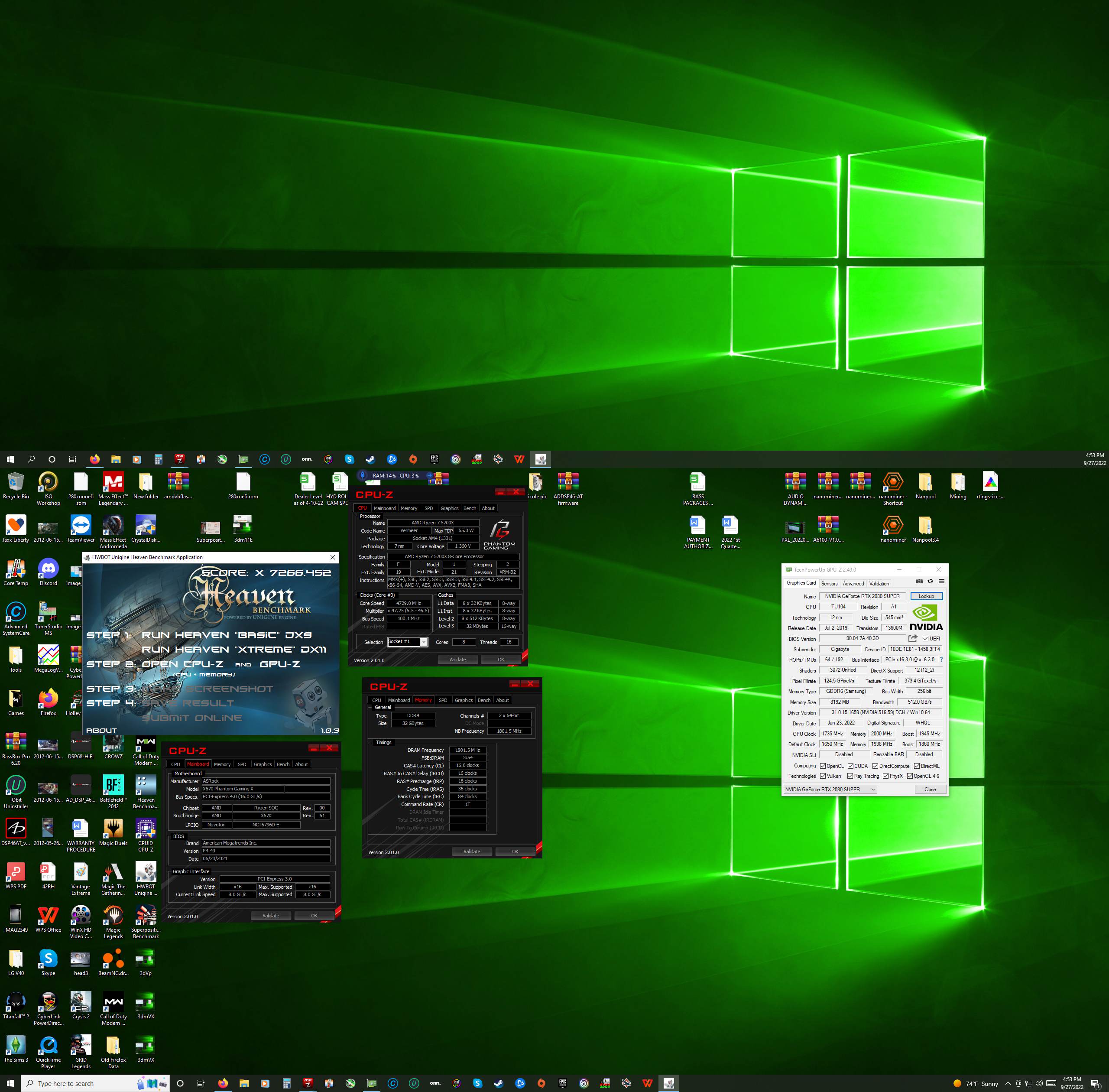The image size is (1109, 1092).
Task: Switch to the Advanced tab in GPU-Z
Action: click(853, 583)
